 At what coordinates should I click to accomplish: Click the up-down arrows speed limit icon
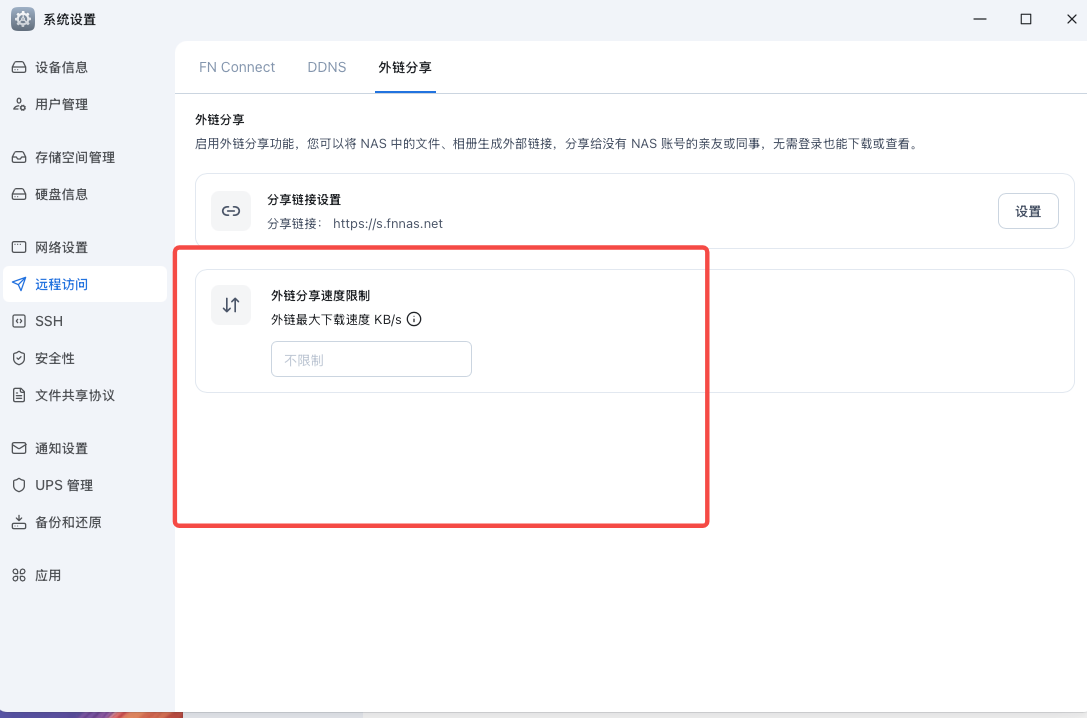[x=231, y=305]
